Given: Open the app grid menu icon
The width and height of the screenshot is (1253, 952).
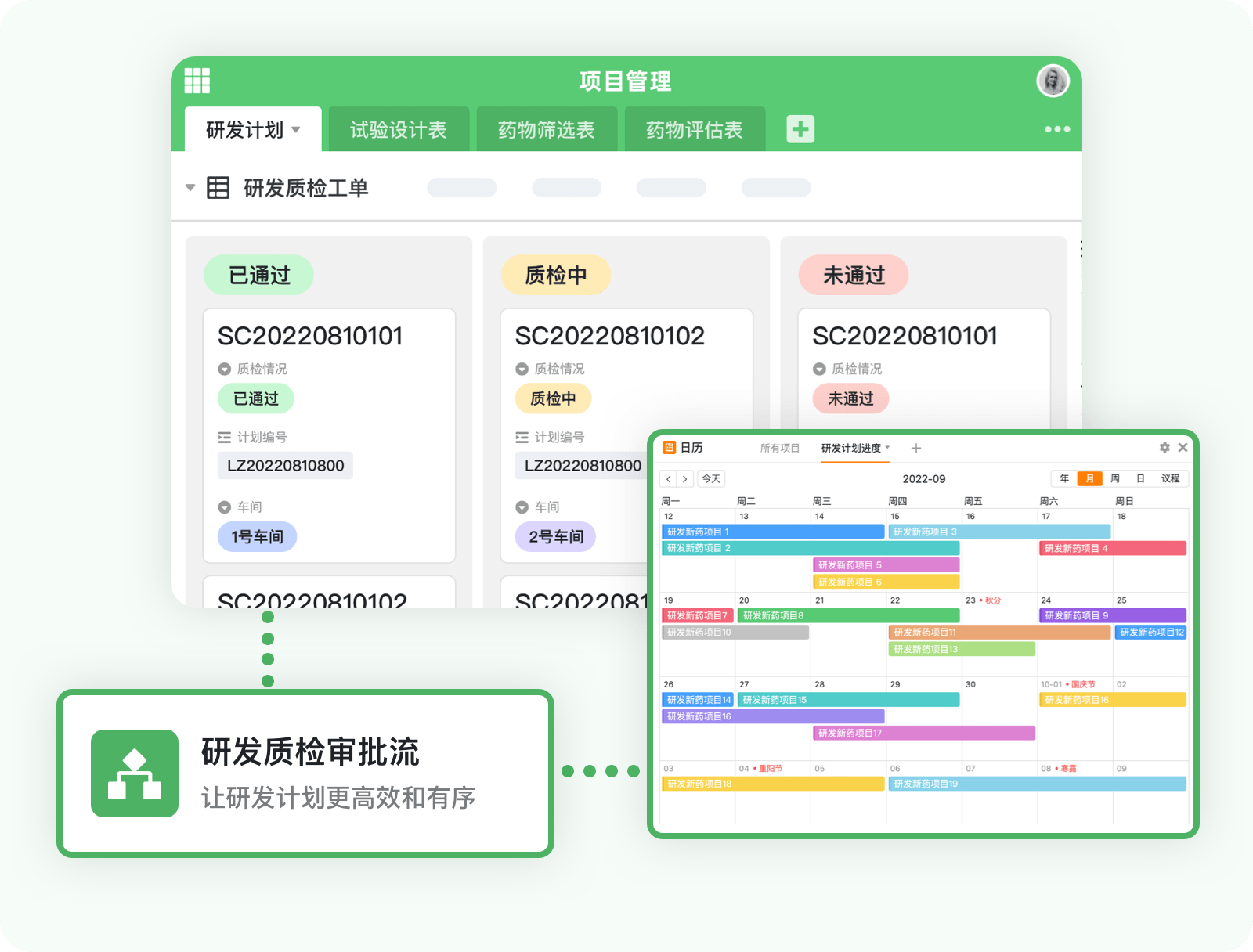Looking at the screenshot, I should 197,81.
